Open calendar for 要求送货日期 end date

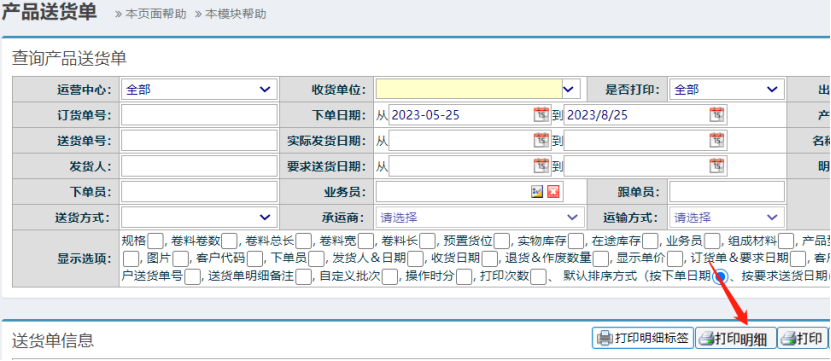pyautogui.click(x=717, y=166)
